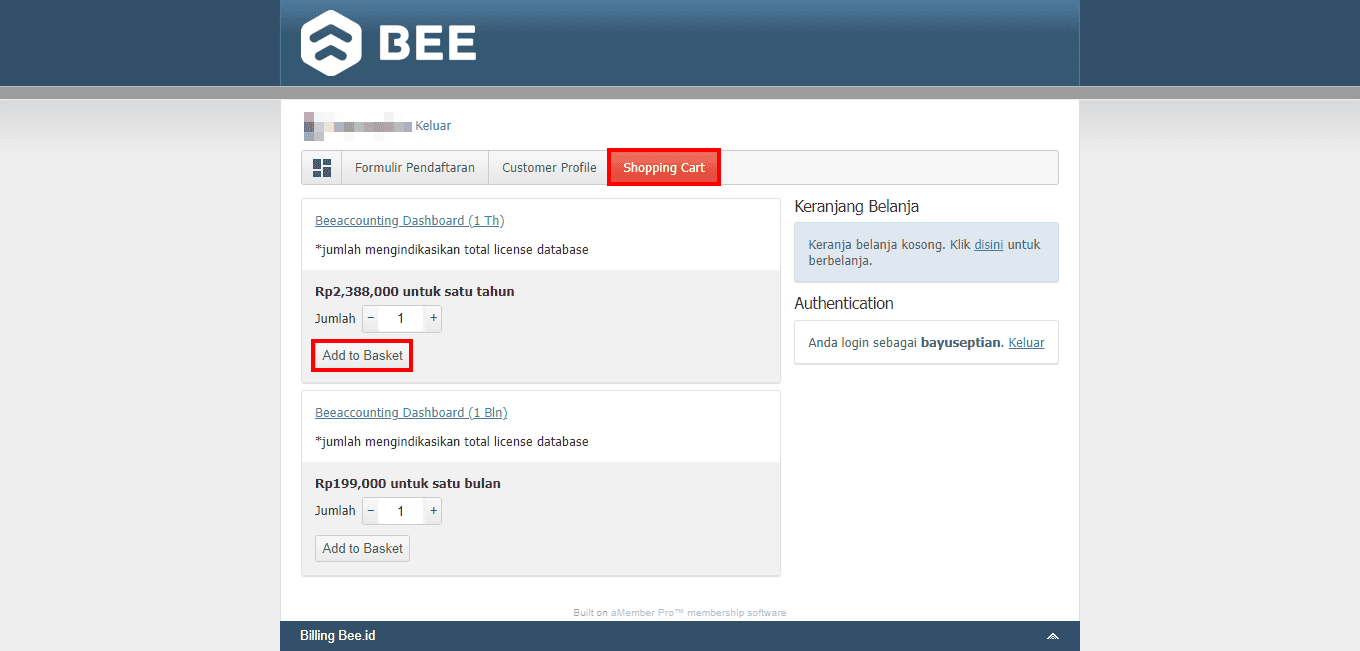Open the Formulir Pendaftaran tab
Image resolution: width=1360 pixels, height=651 pixels.
click(414, 168)
